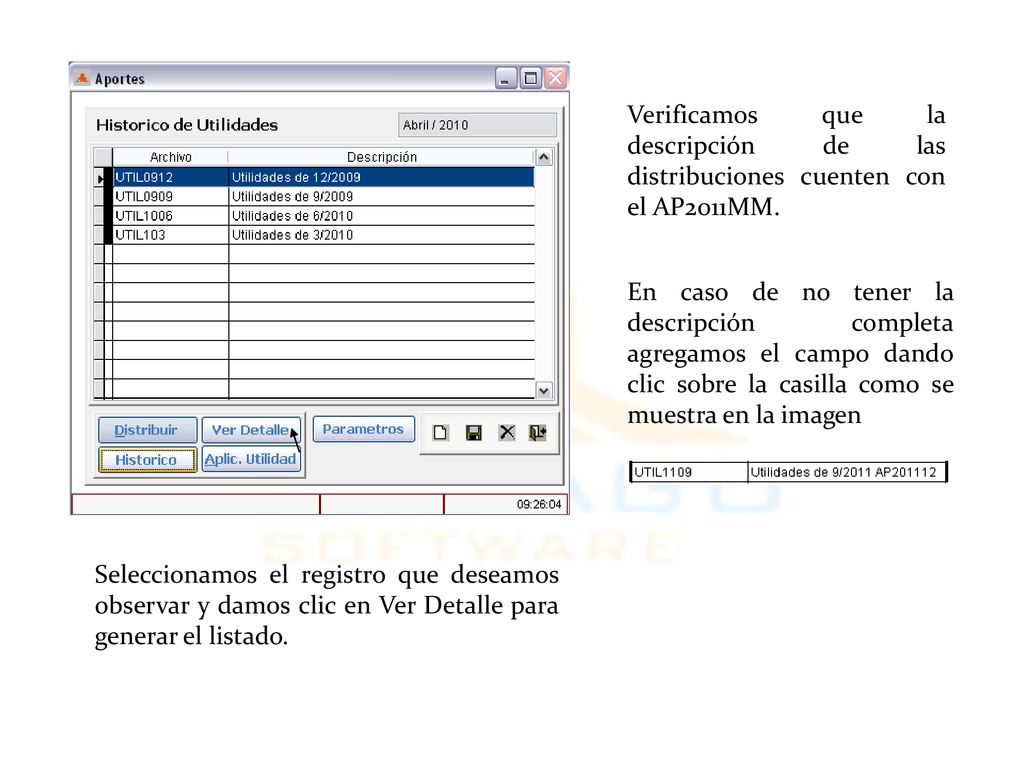Click description 'Utilidades de 6/2010'
Screen dimensions: 1024x768
(x=292, y=216)
